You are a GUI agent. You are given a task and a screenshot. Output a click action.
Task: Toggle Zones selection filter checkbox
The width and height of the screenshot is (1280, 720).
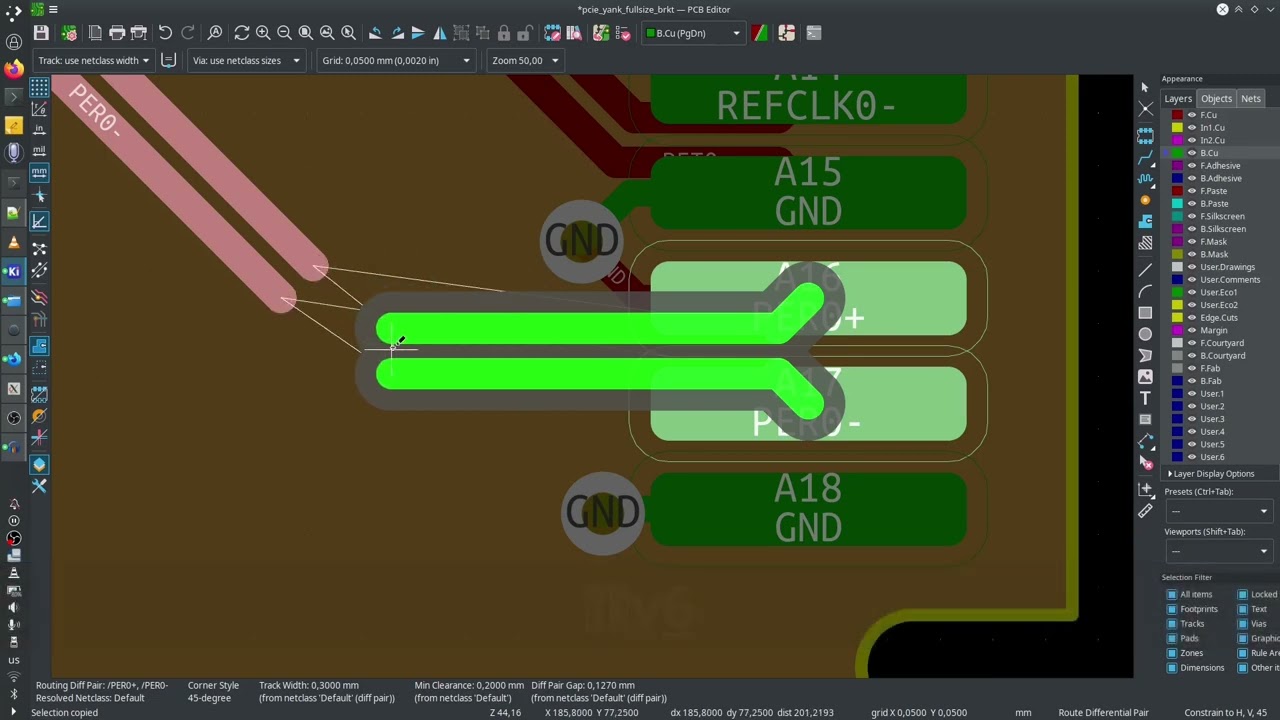pyautogui.click(x=1172, y=653)
